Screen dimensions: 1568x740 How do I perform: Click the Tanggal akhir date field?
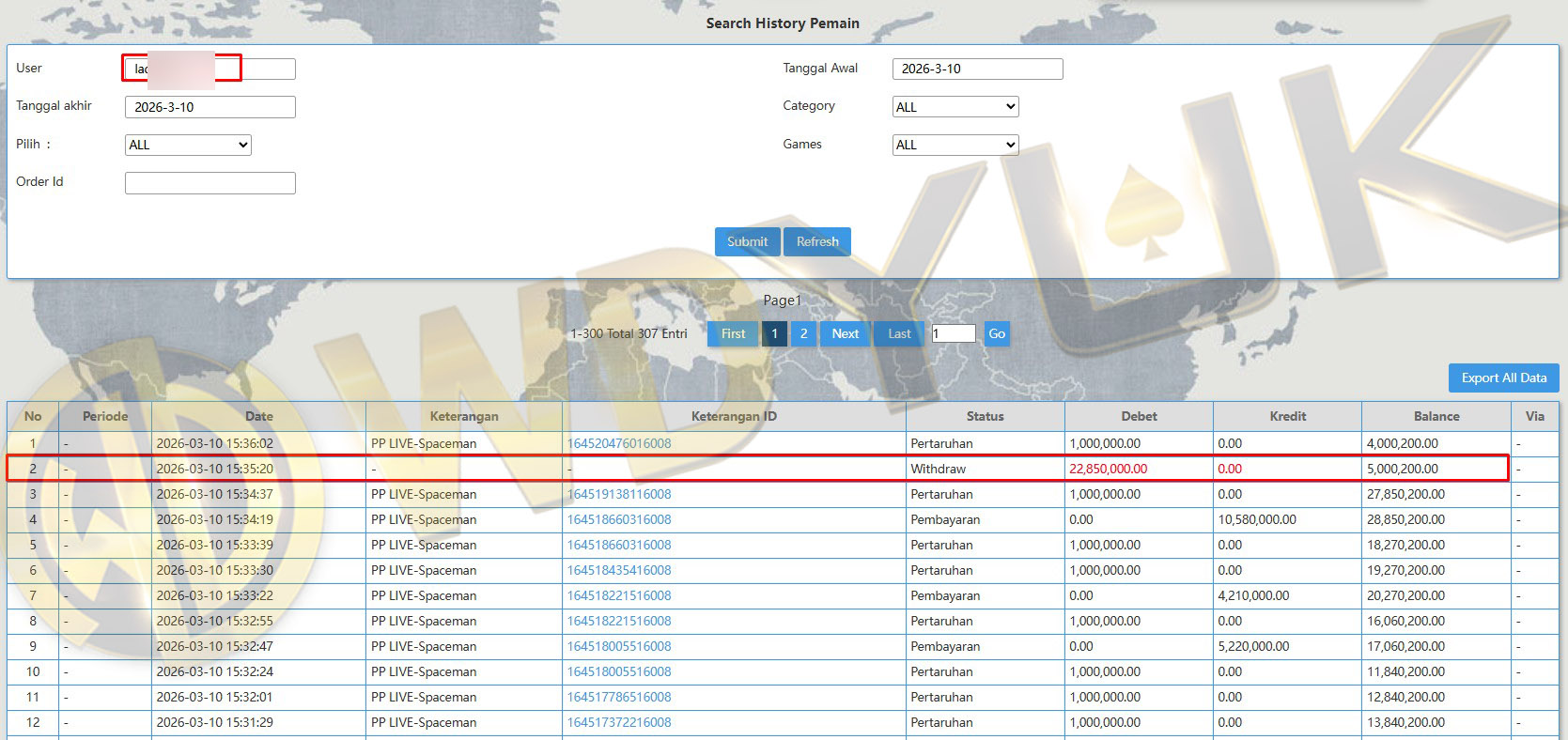(x=210, y=107)
